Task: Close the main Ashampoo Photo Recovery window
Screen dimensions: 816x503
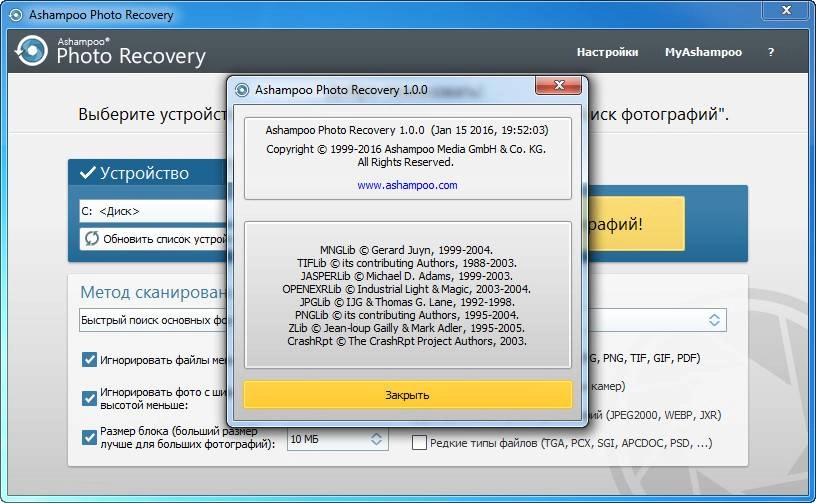Action: click(x=786, y=10)
